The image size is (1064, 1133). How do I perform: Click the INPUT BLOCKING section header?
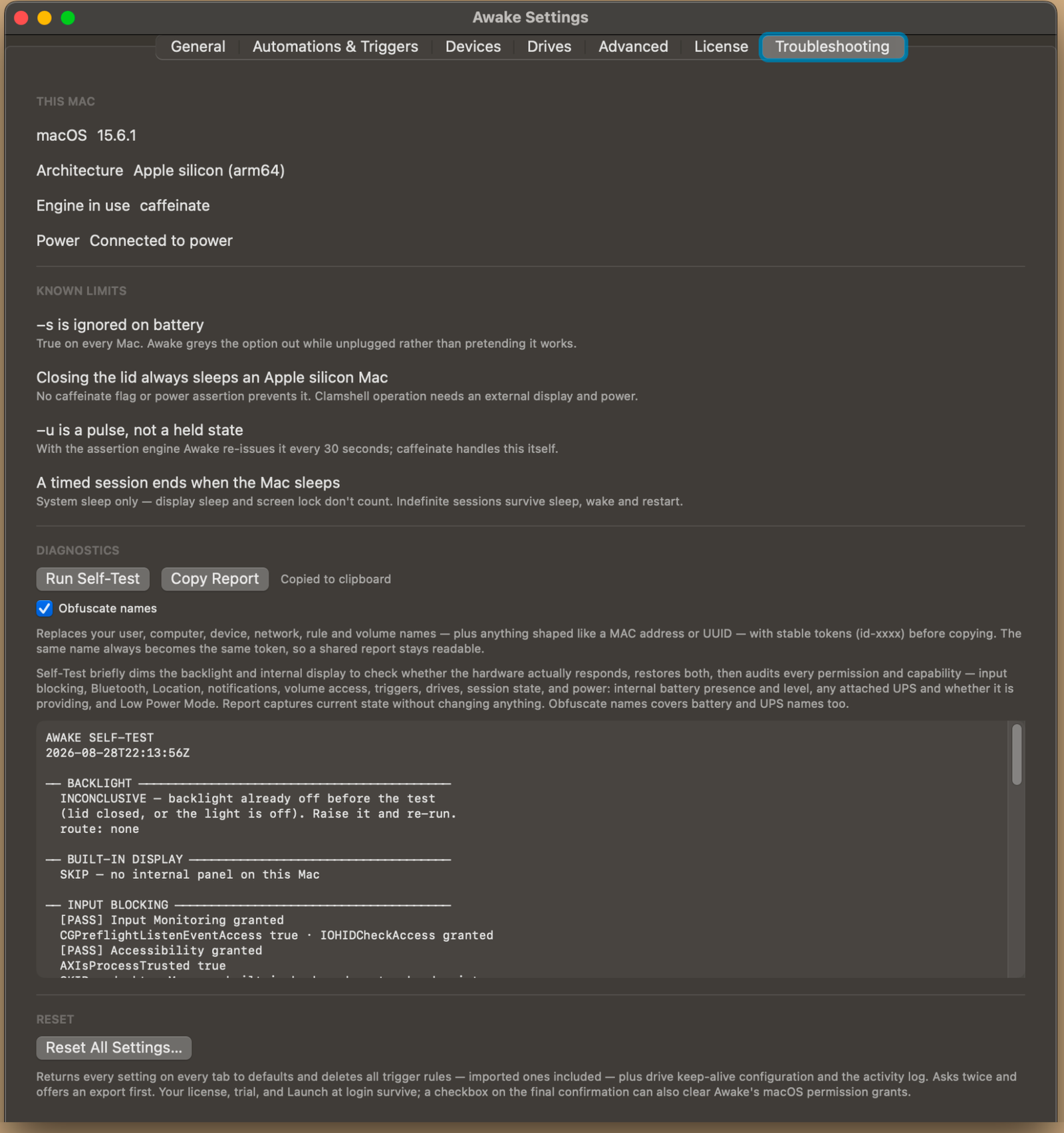(248, 905)
